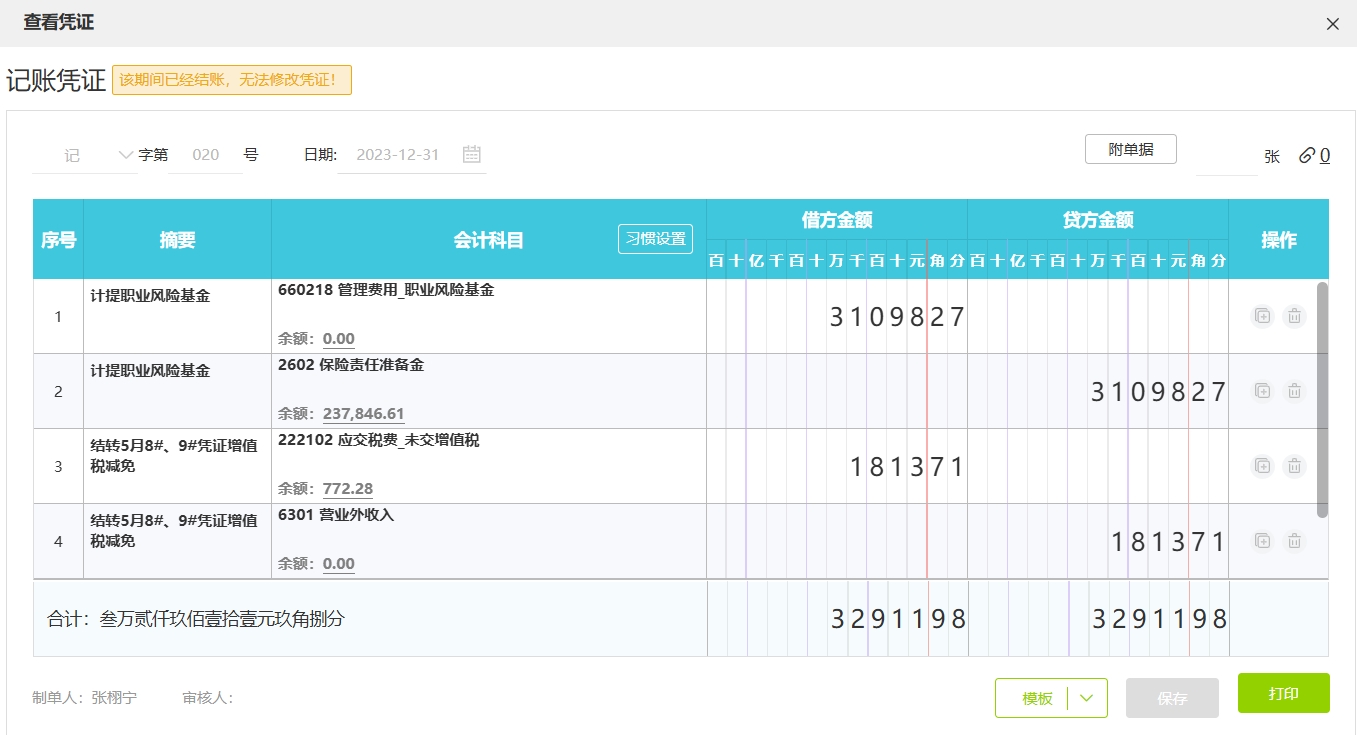Click the attachment count field before 张
The height and width of the screenshot is (735, 1357).
1226,156
